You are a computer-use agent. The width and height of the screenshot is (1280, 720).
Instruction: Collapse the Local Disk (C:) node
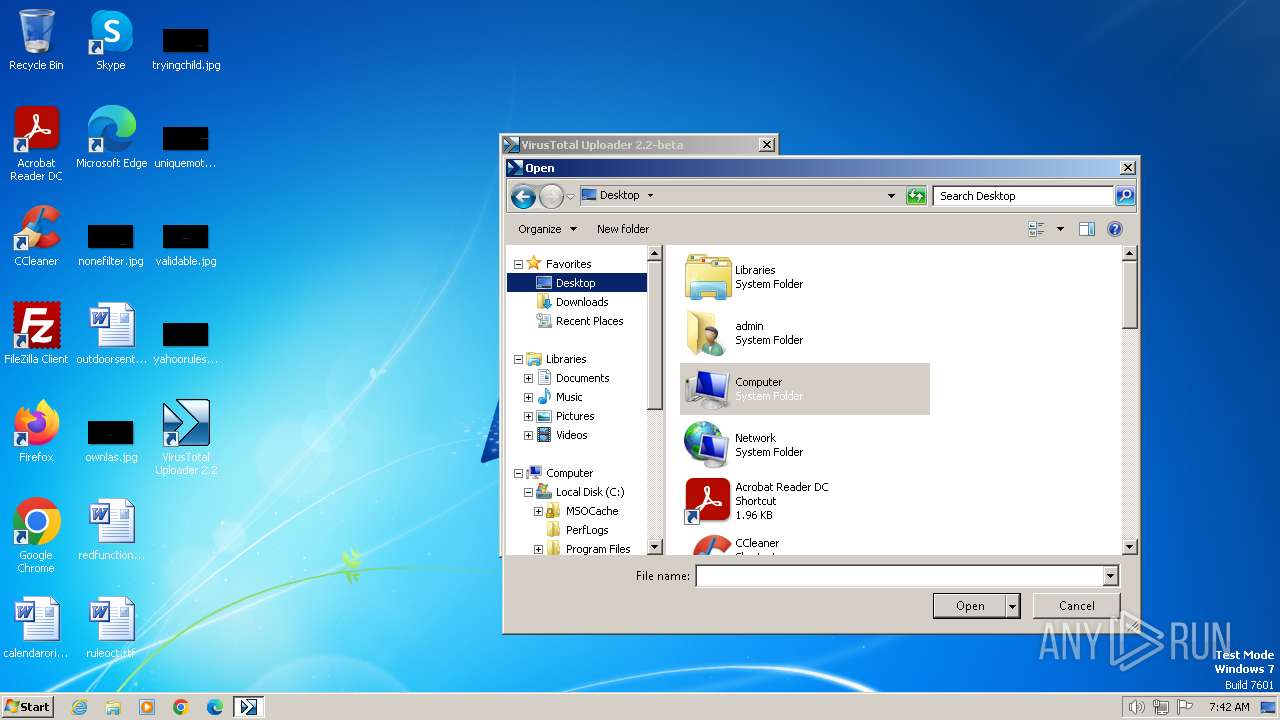[x=528, y=492]
